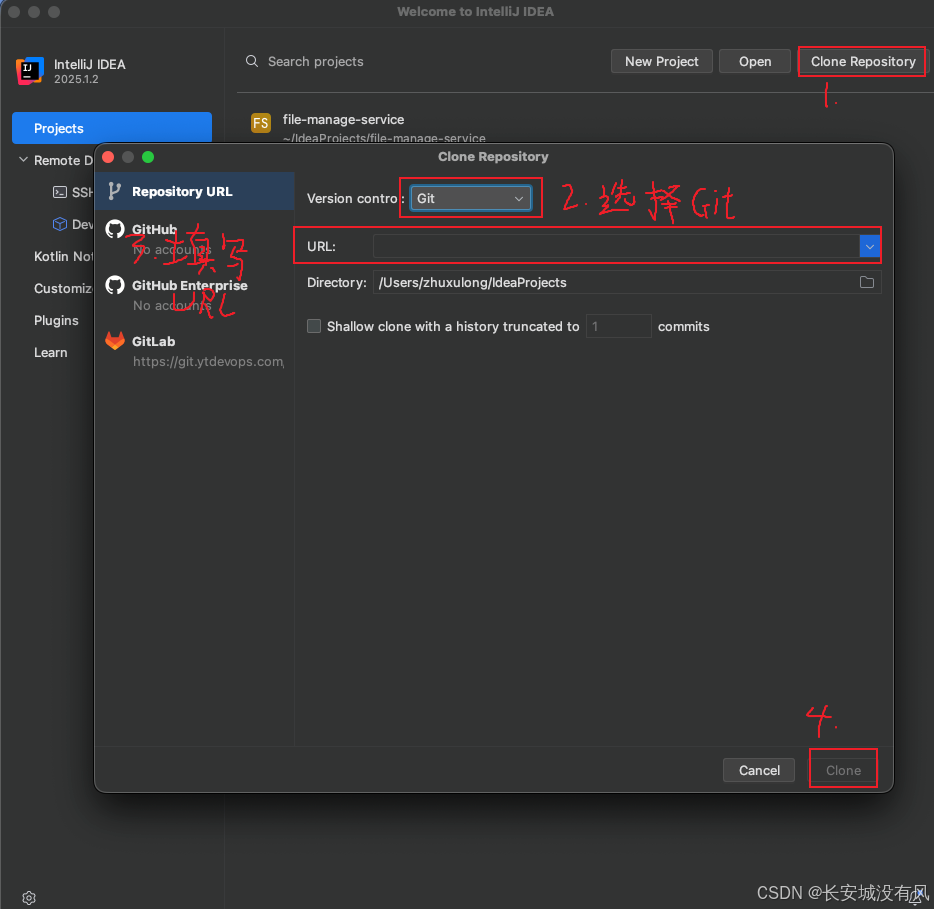Open the Plugins section
This screenshot has width=934, height=909.
56,320
